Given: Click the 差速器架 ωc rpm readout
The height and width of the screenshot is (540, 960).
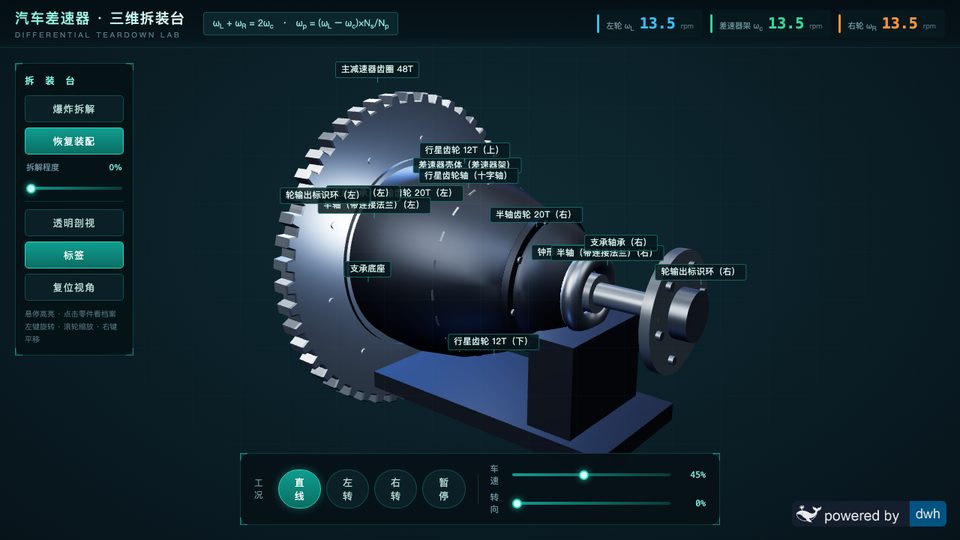Looking at the screenshot, I should point(769,24).
